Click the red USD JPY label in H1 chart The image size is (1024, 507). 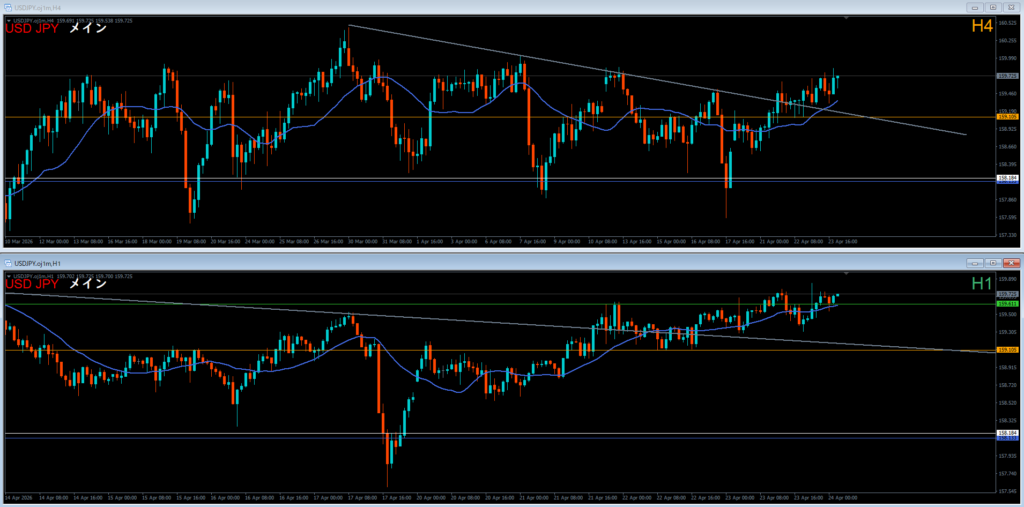pos(33,284)
